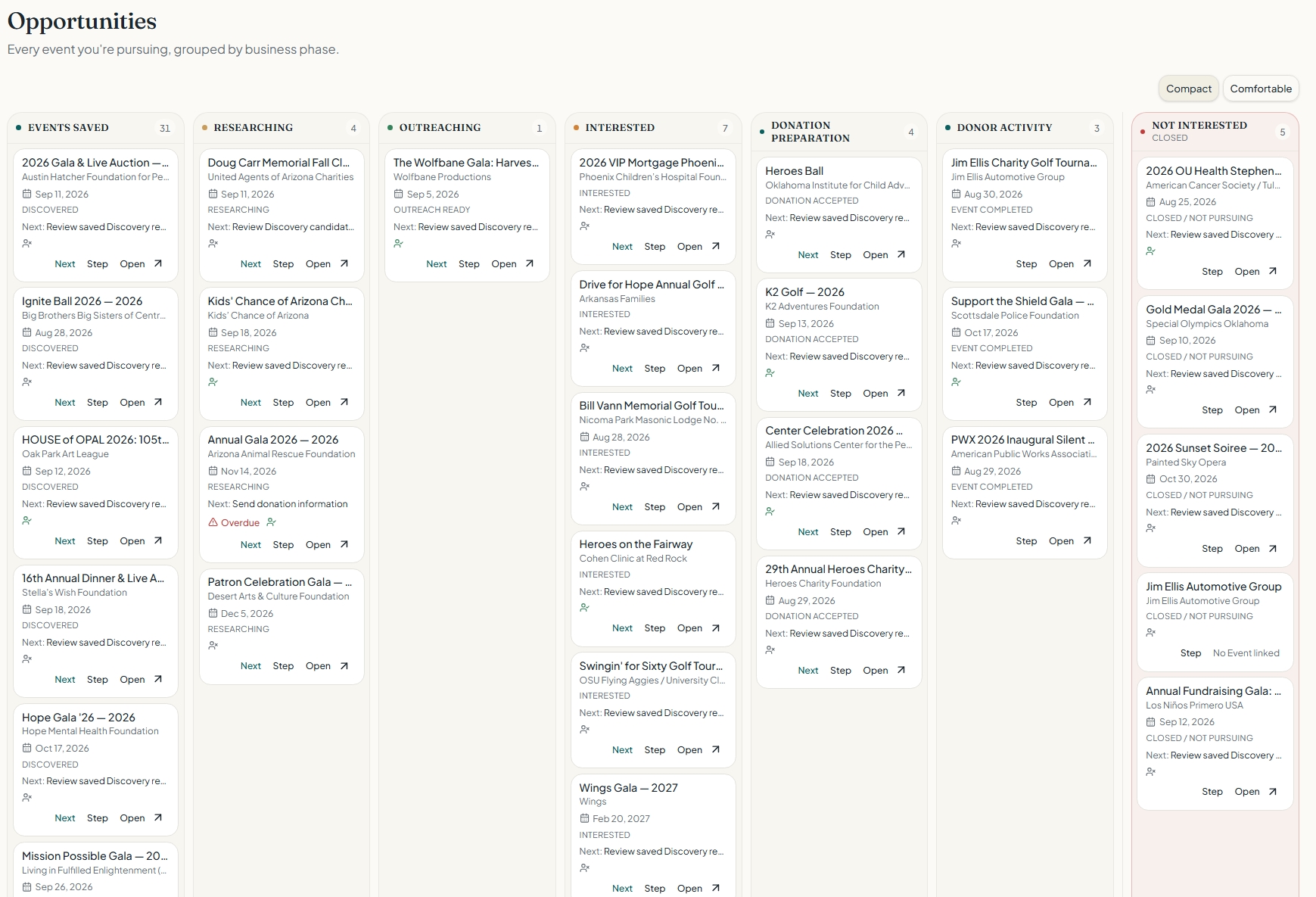This screenshot has height=897, width=1316.
Task: Click assign-person icon on 2026 OU Health card
Action: click(x=1151, y=251)
